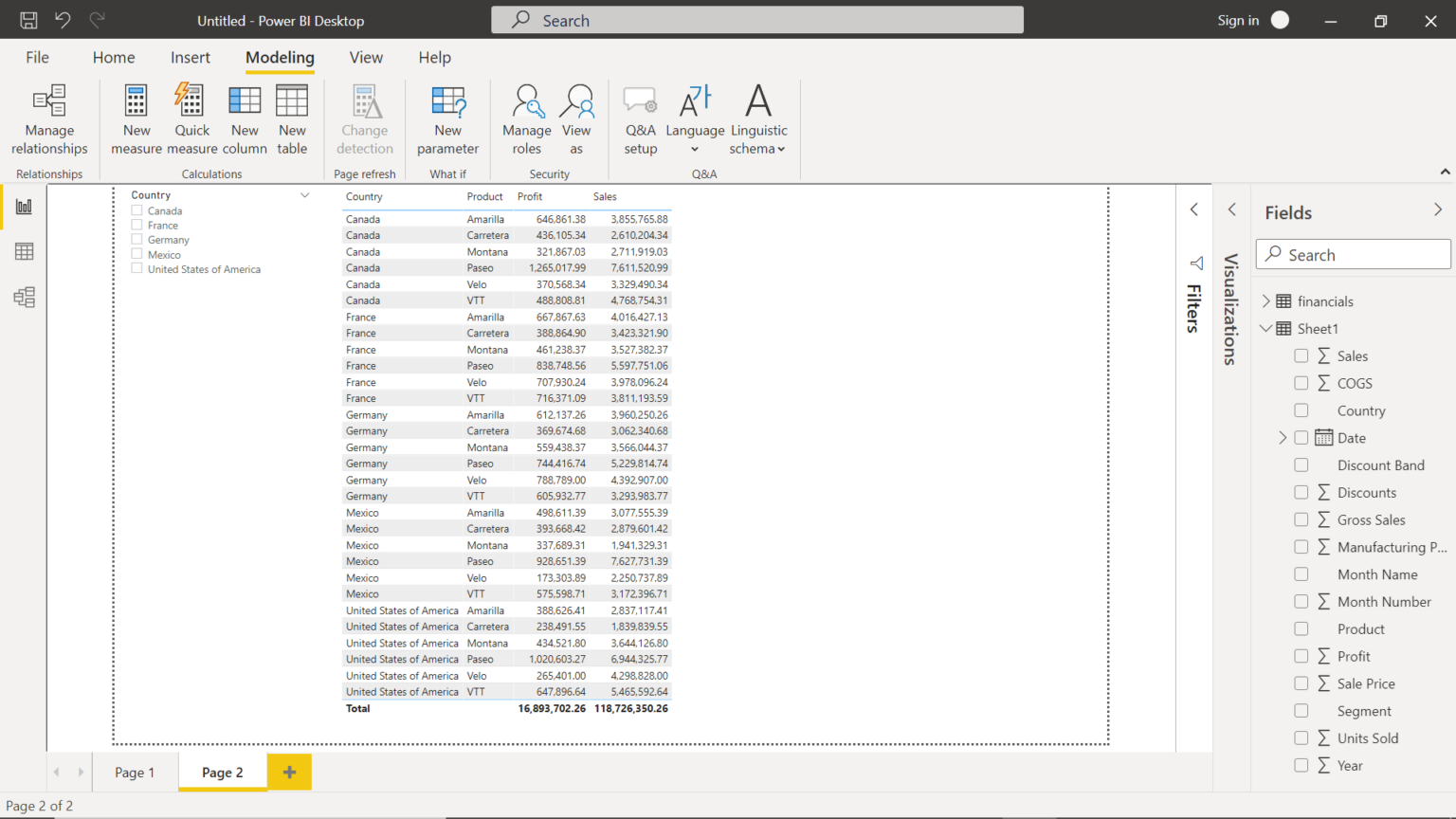This screenshot has width=1456, height=819.
Task: Open the Country slicer dropdown
Action: 304,194
